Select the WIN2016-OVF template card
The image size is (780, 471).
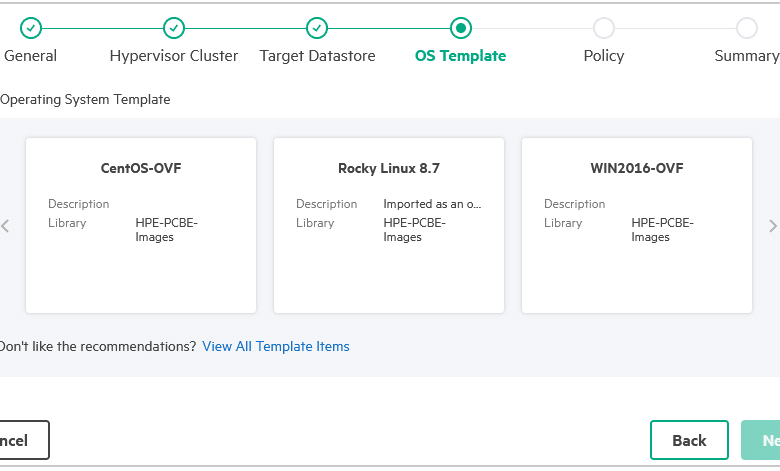[x=637, y=225]
